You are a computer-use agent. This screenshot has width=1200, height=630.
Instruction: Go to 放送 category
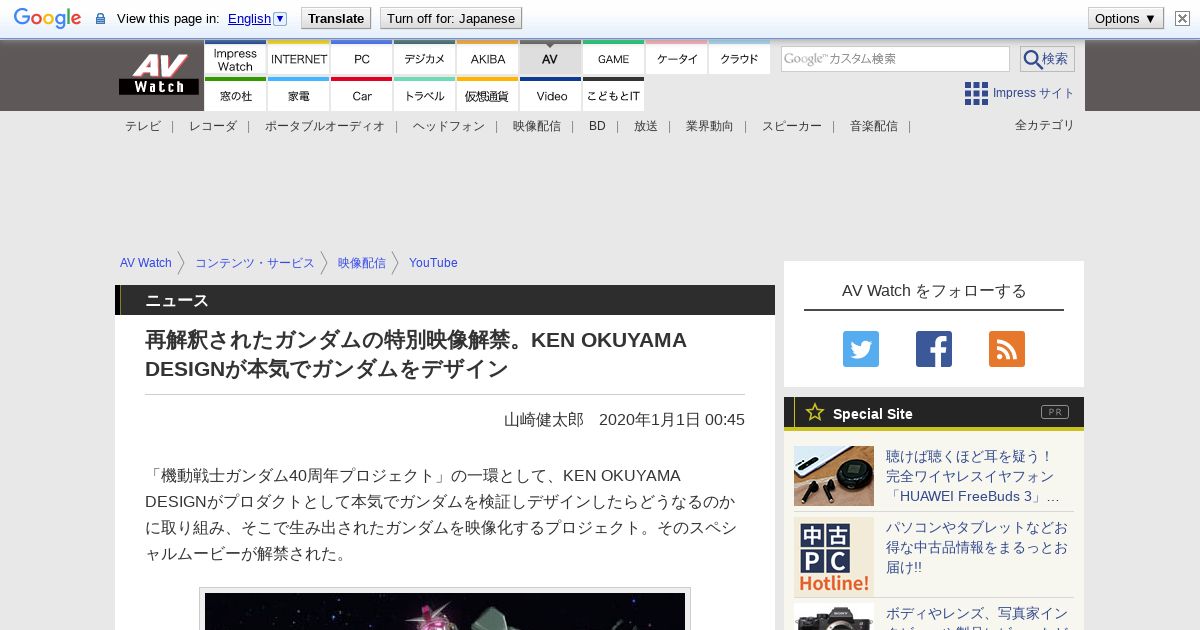[x=645, y=126]
